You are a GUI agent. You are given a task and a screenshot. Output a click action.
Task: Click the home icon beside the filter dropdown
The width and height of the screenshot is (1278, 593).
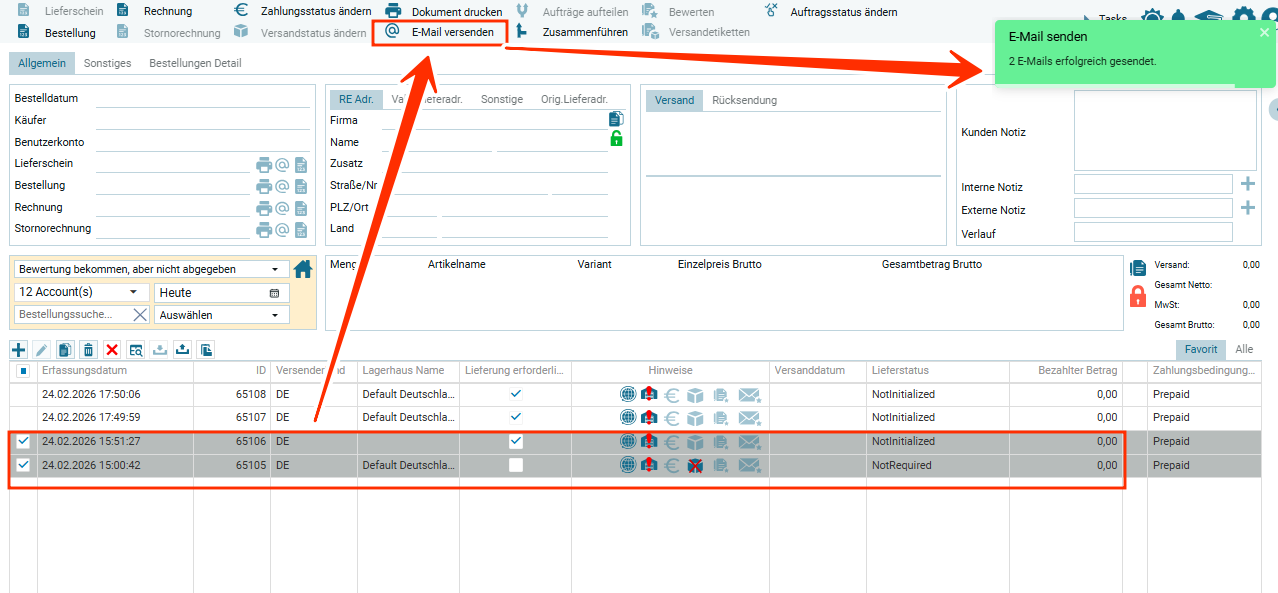click(303, 269)
